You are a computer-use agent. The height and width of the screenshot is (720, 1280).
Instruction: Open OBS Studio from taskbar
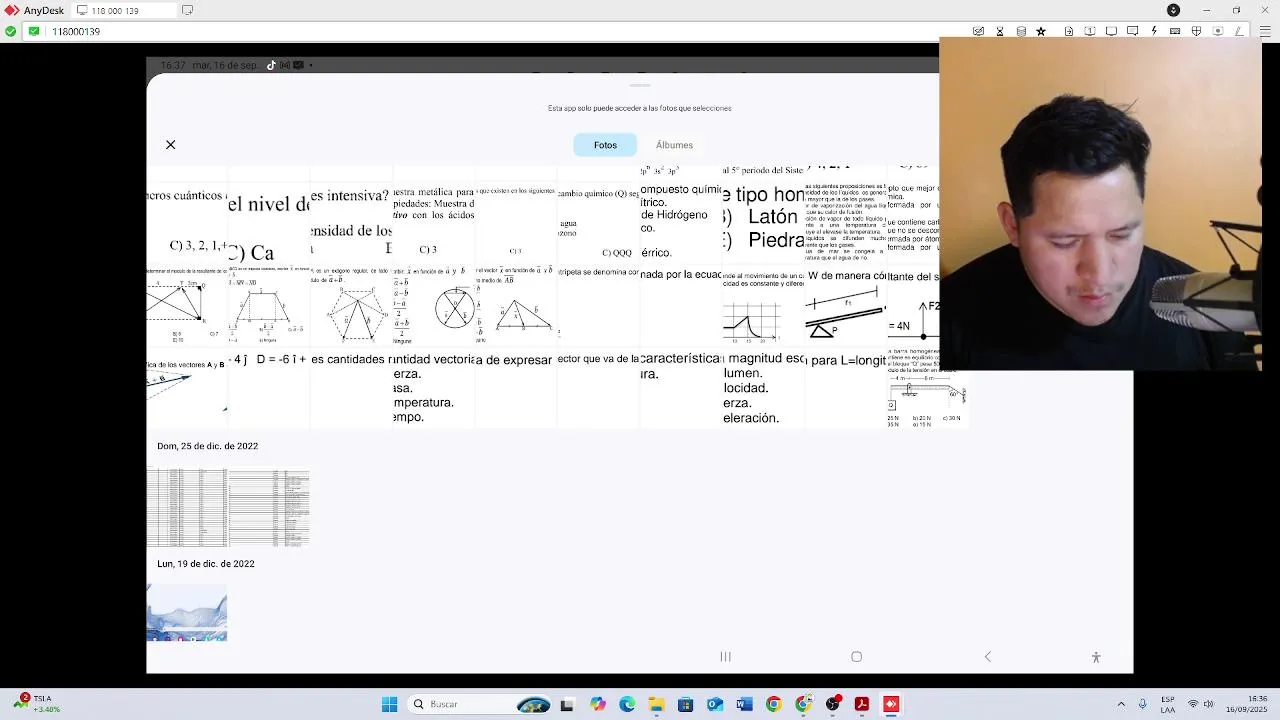click(x=832, y=704)
